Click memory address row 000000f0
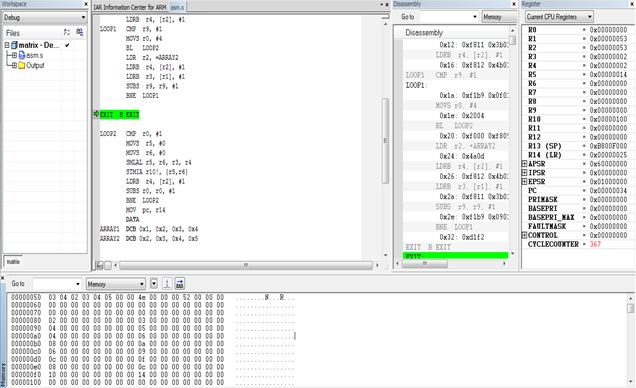The height and width of the screenshot is (388, 636). (118, 374)
